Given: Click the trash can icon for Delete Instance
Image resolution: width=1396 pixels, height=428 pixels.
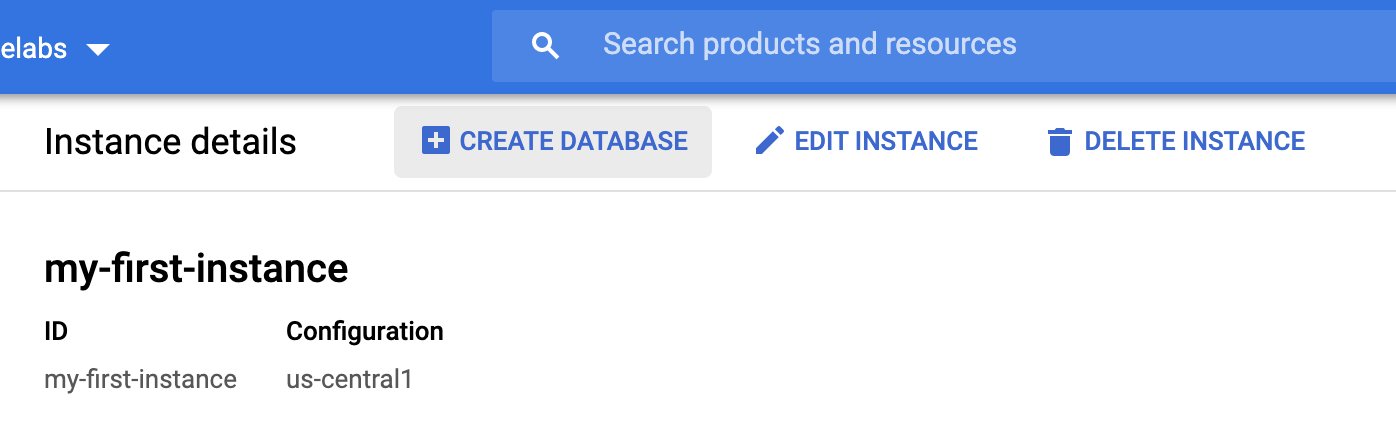Looking at the screenshot, I should 1059,142.
